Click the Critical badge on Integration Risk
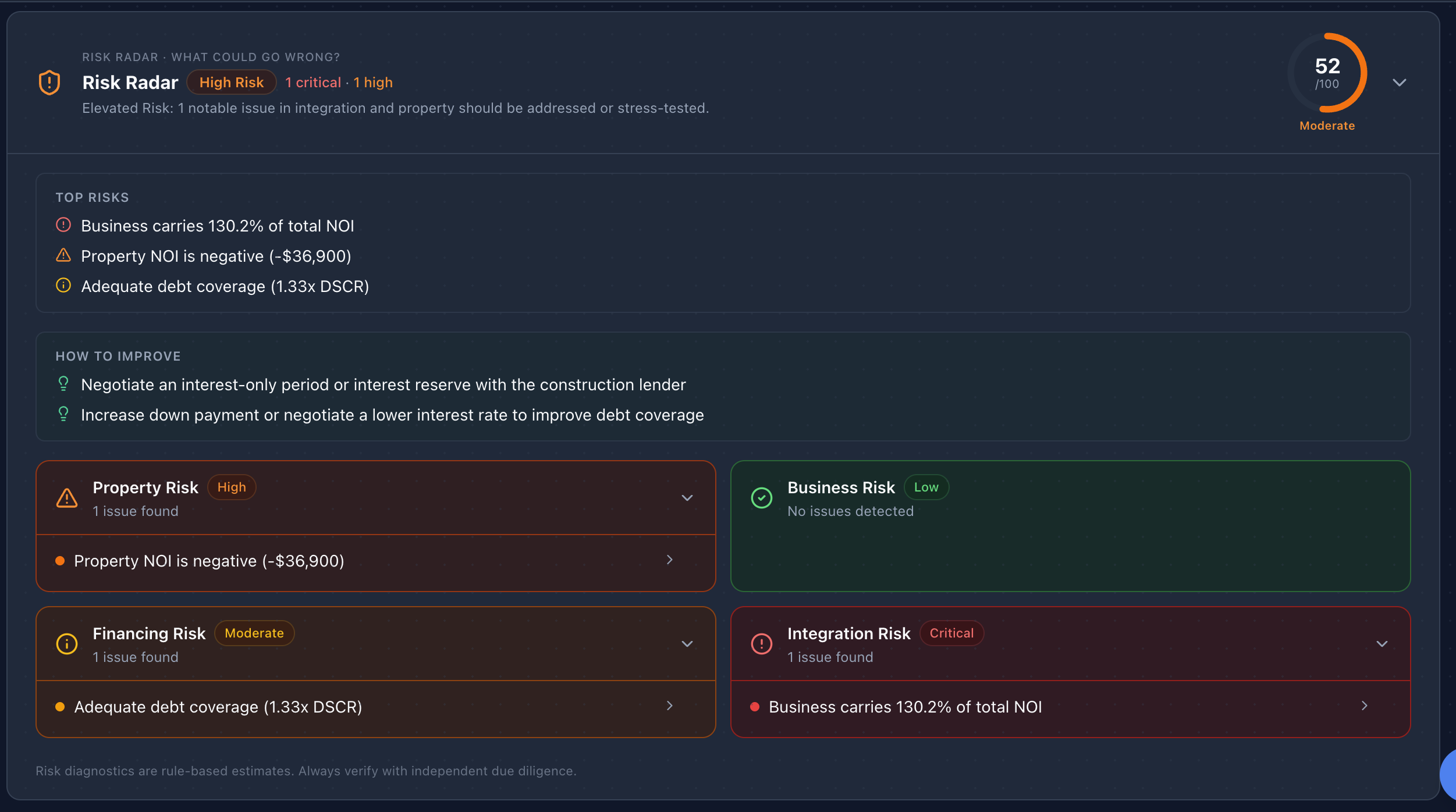 tap(951, 633)
